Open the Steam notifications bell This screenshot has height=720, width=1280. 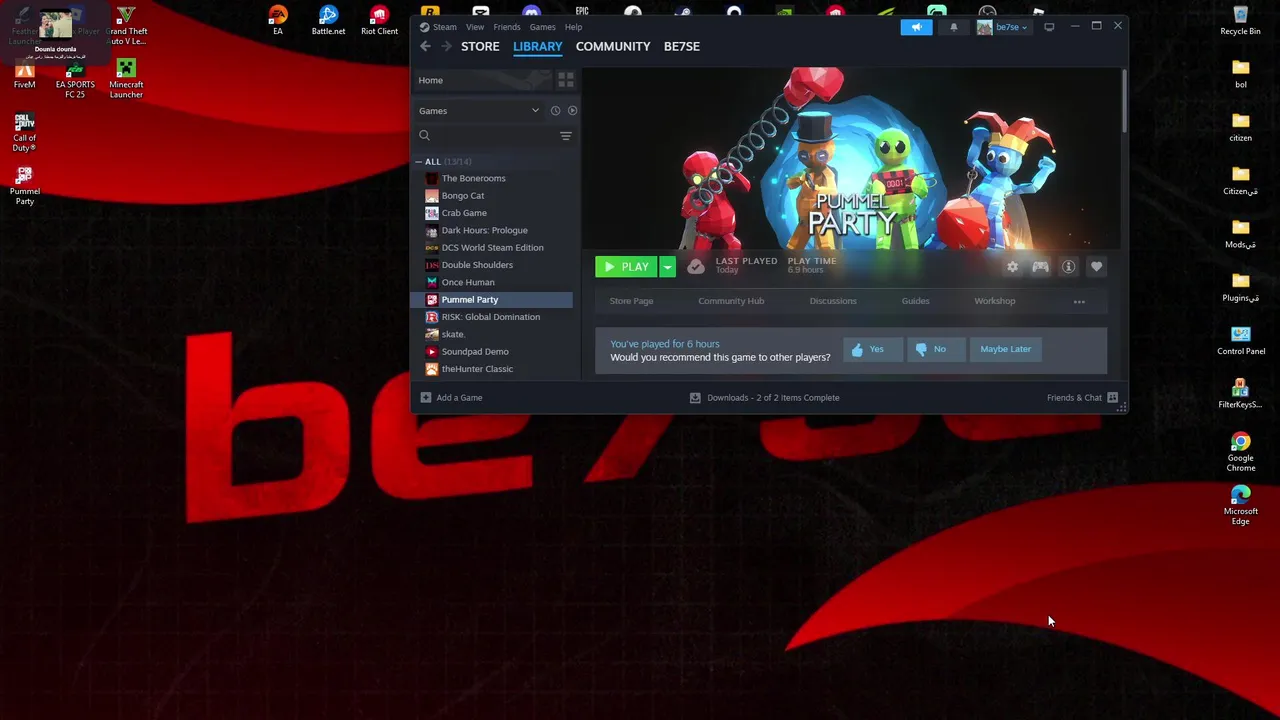pos(953,27)
